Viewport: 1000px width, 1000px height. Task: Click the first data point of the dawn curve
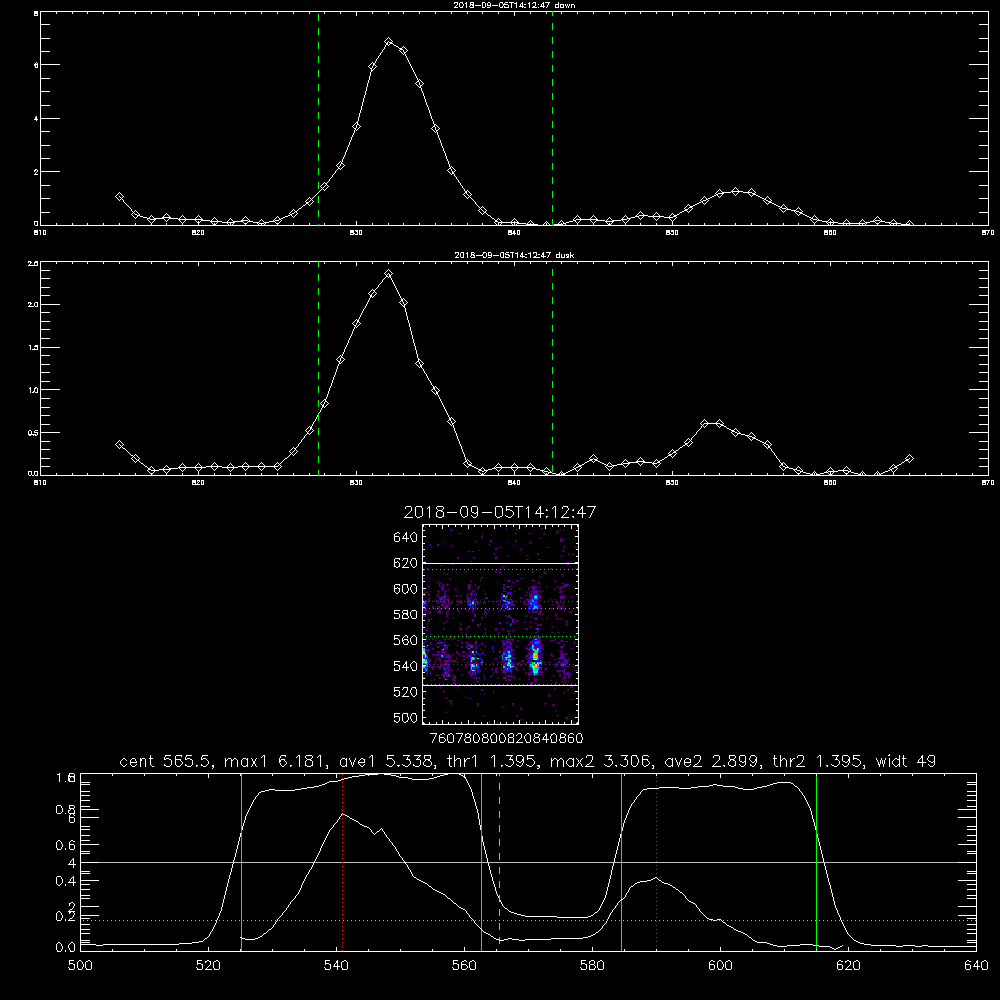pos(119,197)
